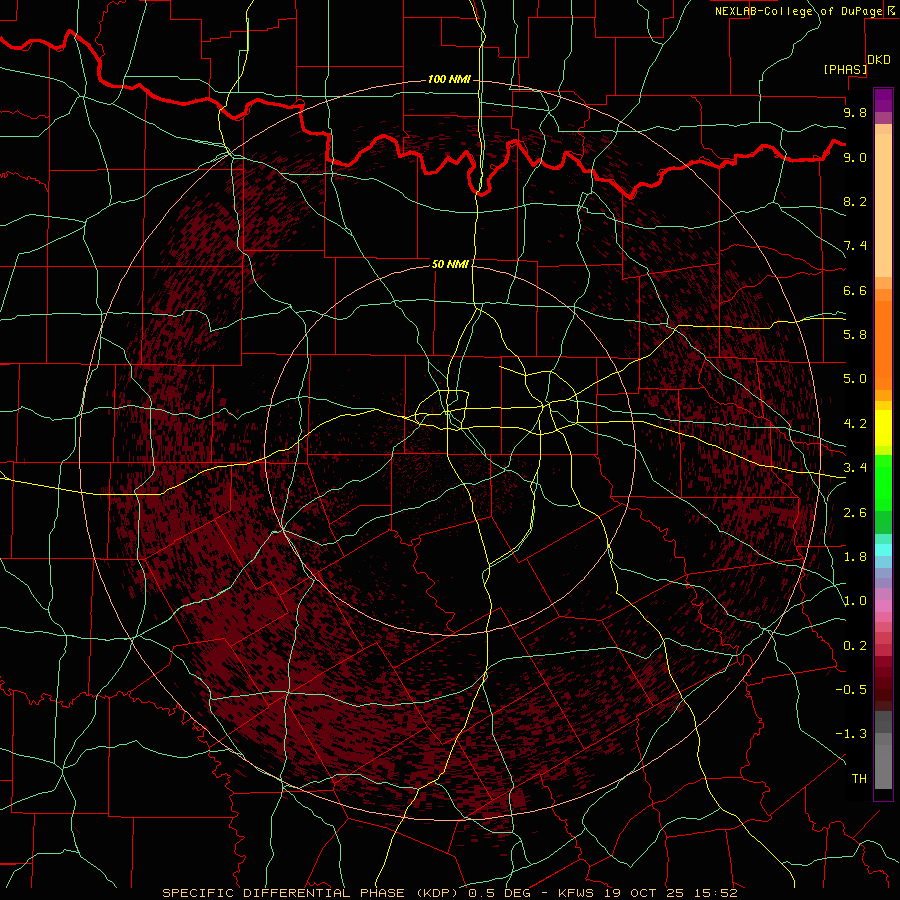Select the 1.0 scale value
The width and height of the screenshot is (900, 900).
pyautogui.click(x=855, y=601)
